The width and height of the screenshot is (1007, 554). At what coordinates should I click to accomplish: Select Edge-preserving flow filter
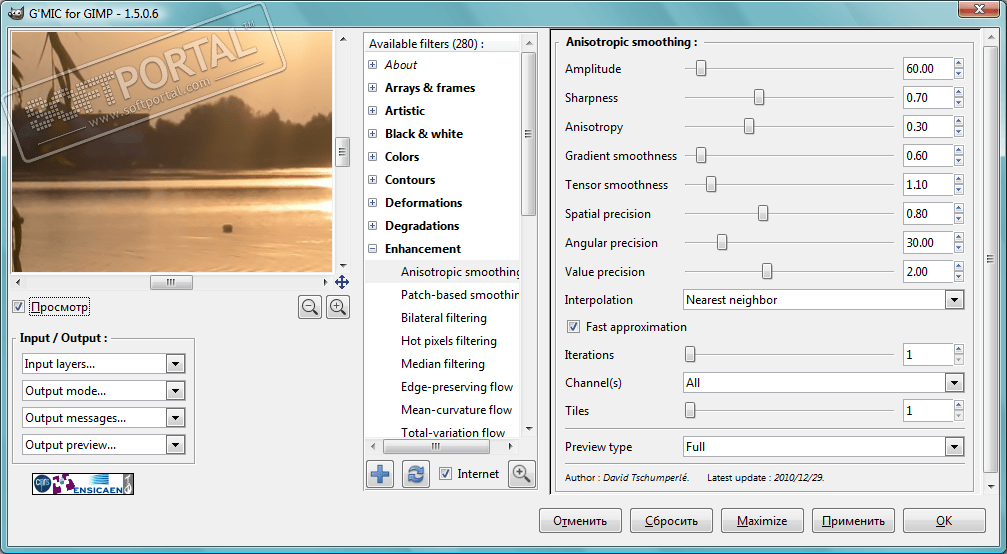[x=457, y=387]
